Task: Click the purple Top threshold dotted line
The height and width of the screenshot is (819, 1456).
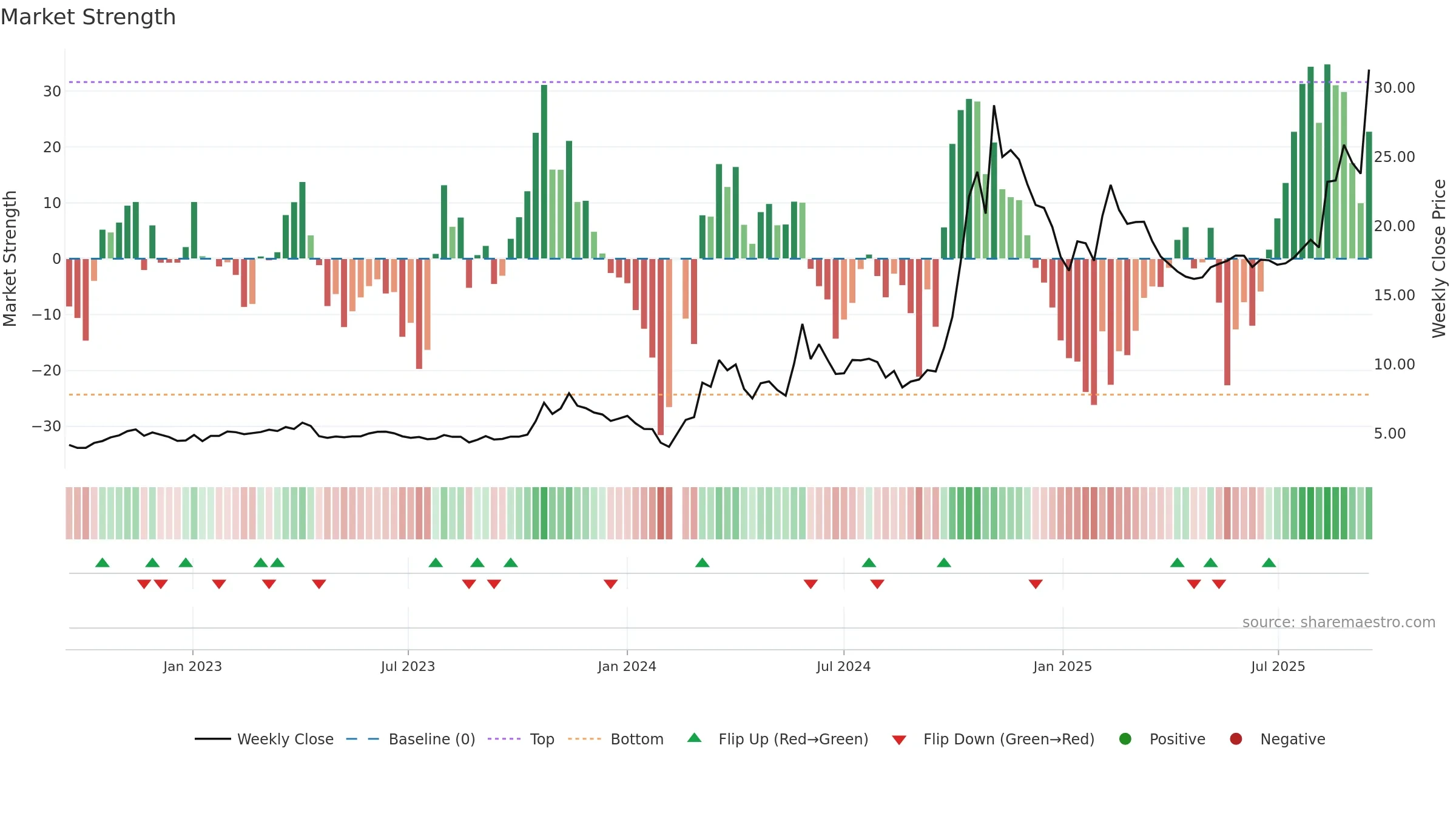Action: 719,82
